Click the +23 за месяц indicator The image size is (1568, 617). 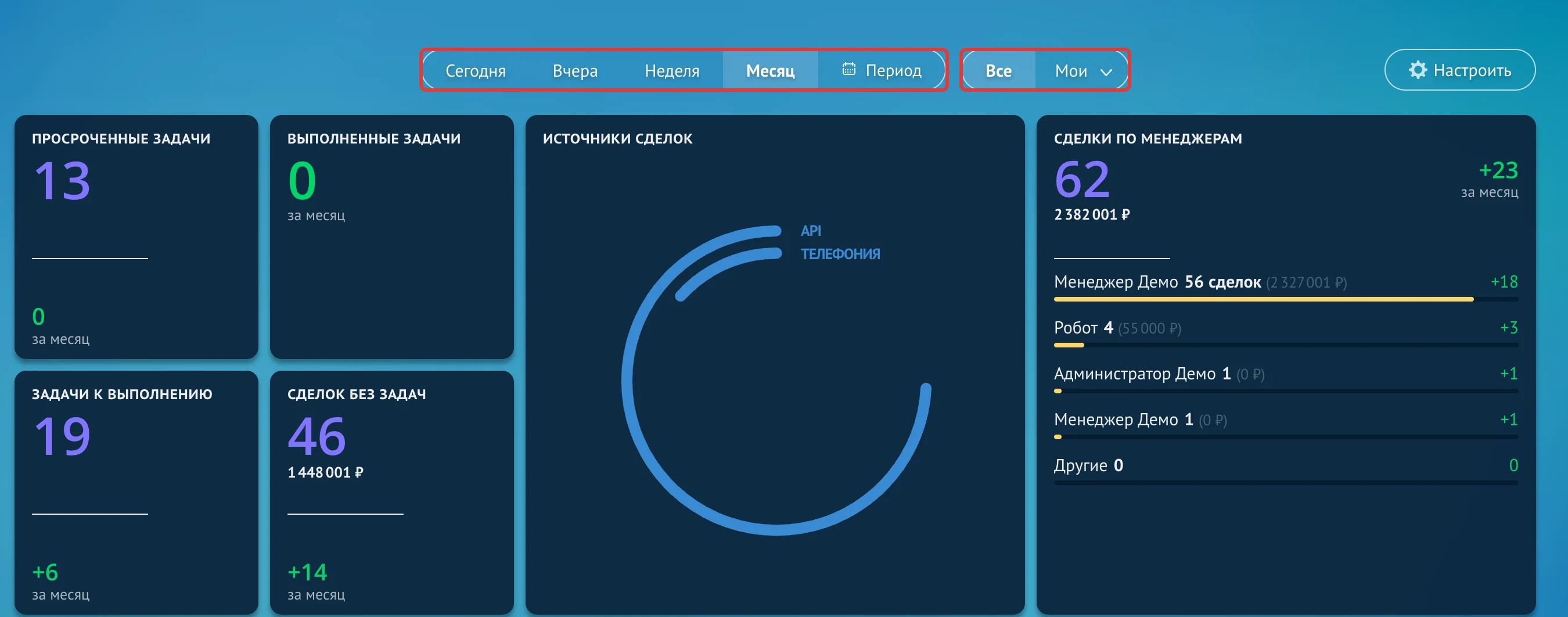1498,171
